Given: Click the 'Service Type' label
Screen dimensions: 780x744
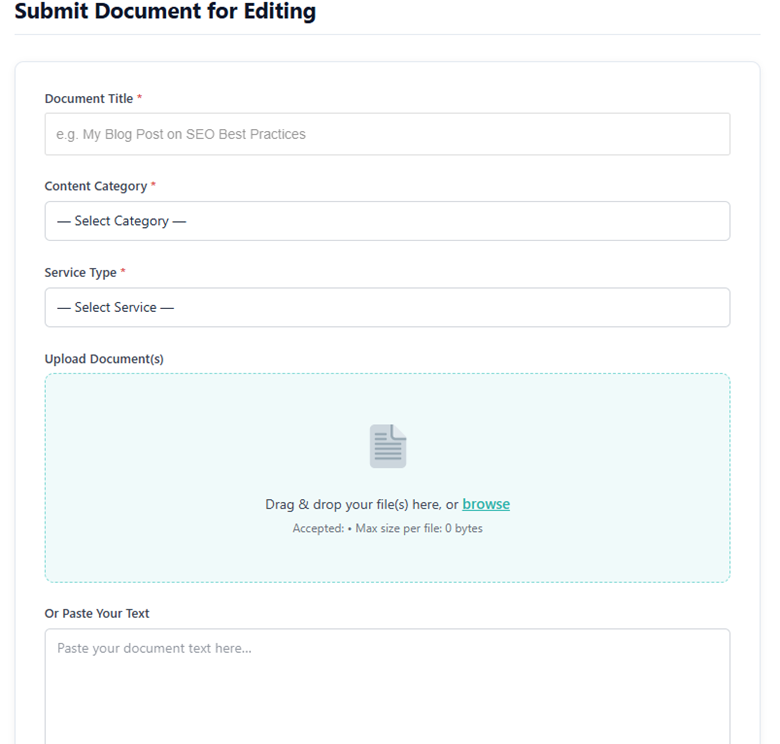Looking at the screenshot, I should [x=81, y=273].
